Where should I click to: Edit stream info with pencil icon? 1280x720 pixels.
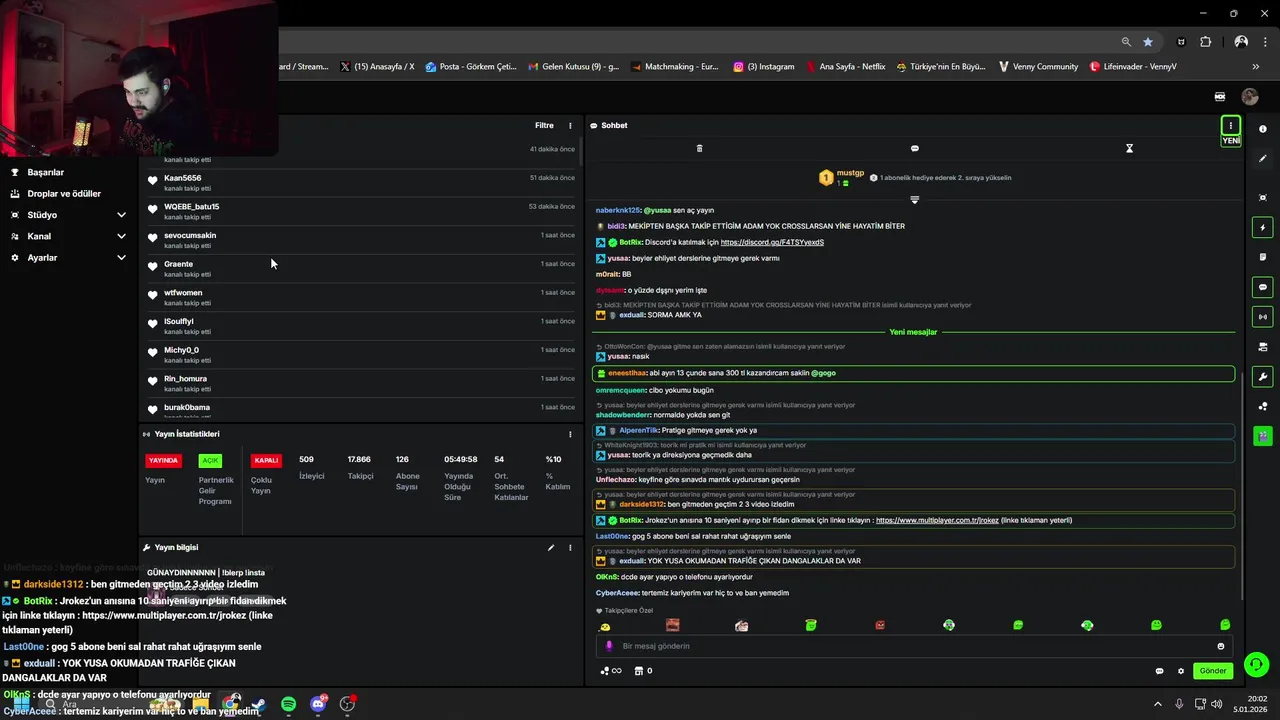[550, 548]
